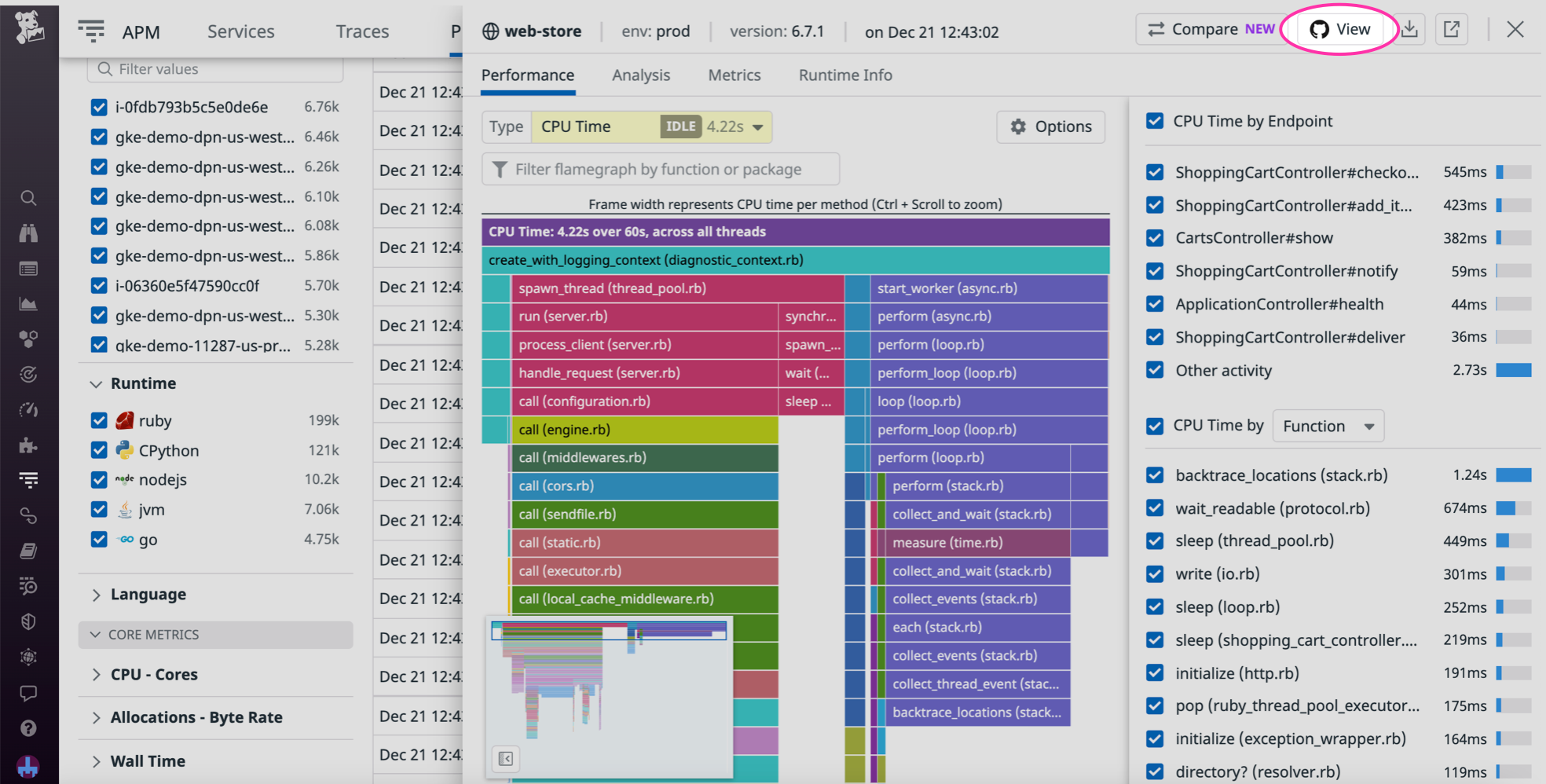The width and height of the screenshot is (1546, 784).
Task: Open Security with the shield icon
Action: pyautogui.click(x=29, y=621)
